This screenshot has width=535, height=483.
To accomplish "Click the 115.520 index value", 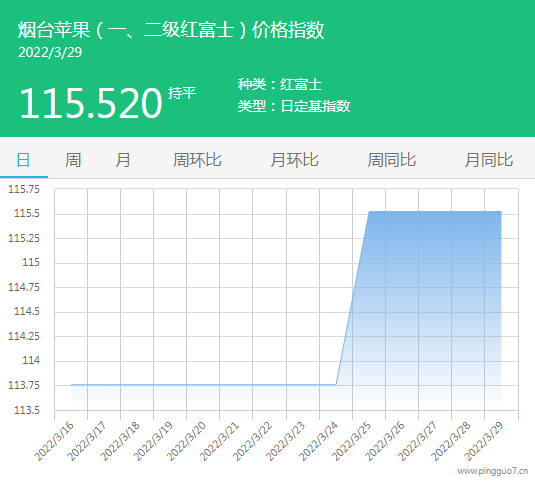I will [x=91, y=103].
